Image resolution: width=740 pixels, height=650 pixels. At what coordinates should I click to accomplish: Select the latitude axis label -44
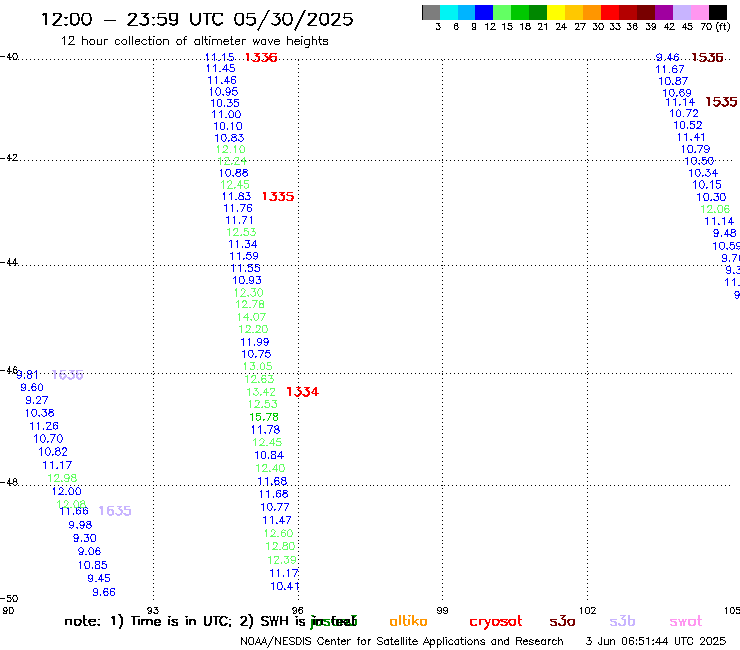click(x=9, y=262)
